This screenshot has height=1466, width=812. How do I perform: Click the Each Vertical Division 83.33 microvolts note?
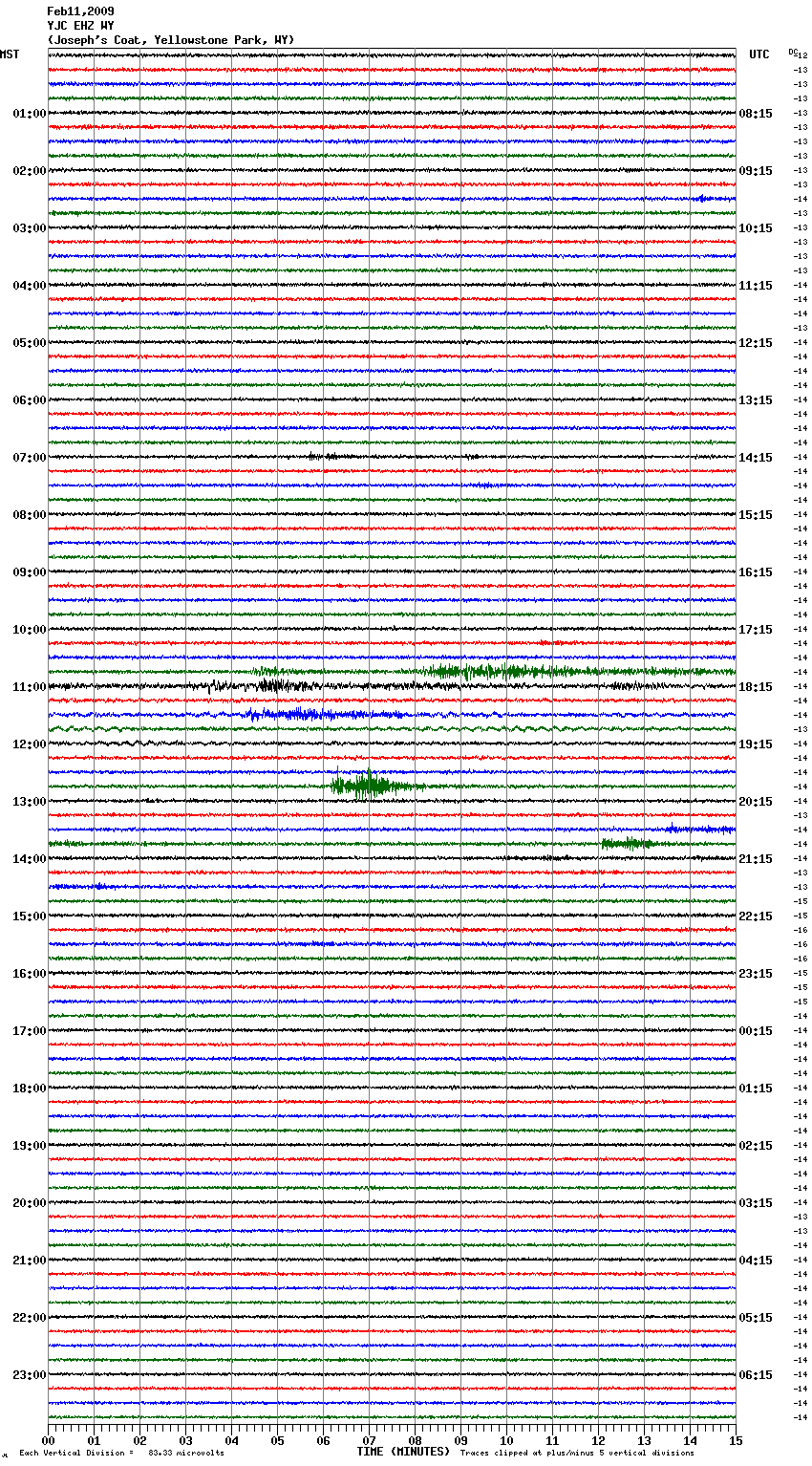pos(121,1453)
